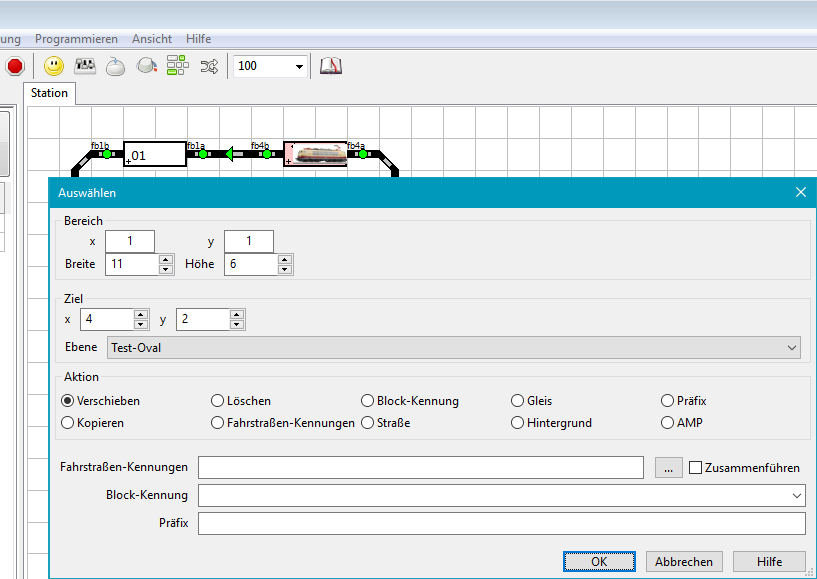Click the control panel toolbar icon
The image size is (817, 579).
coord(85,66)
